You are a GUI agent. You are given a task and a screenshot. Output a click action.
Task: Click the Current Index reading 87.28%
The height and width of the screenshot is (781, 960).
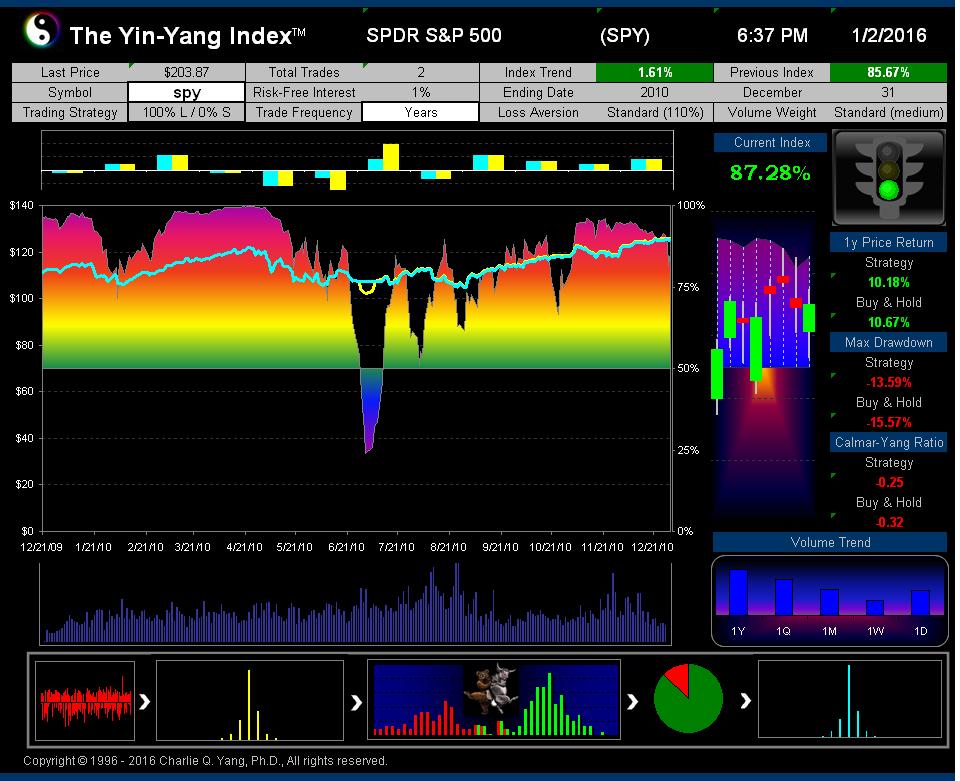point(770,173)
